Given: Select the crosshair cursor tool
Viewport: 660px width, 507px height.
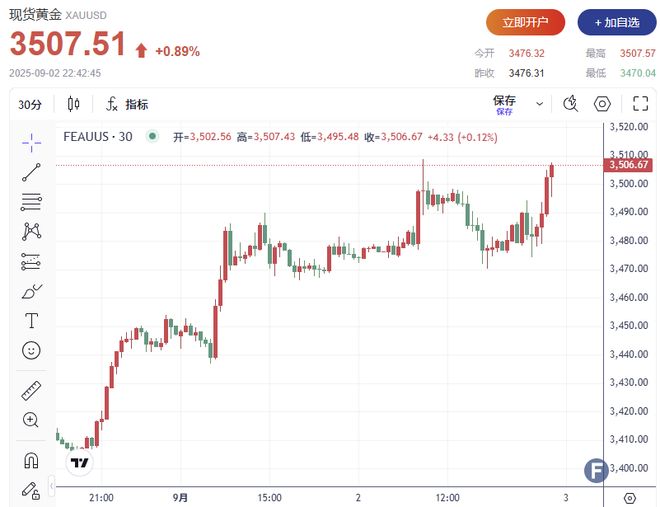Looking at the screenshot, I should point(31,141).
